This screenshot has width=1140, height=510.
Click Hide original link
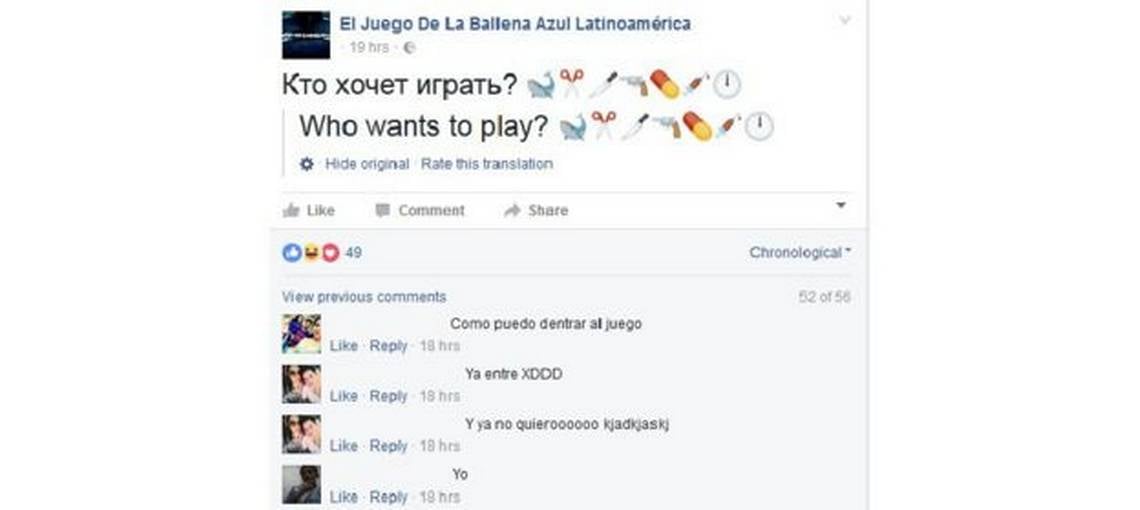pos(366,164)
